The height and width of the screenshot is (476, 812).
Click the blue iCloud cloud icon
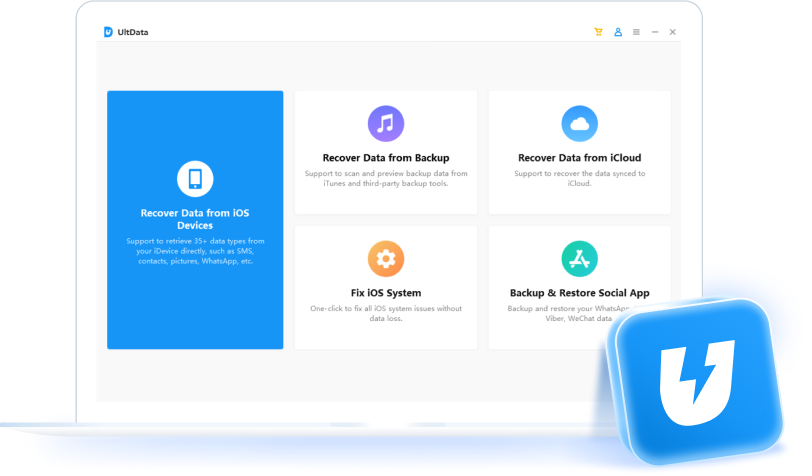579,124
